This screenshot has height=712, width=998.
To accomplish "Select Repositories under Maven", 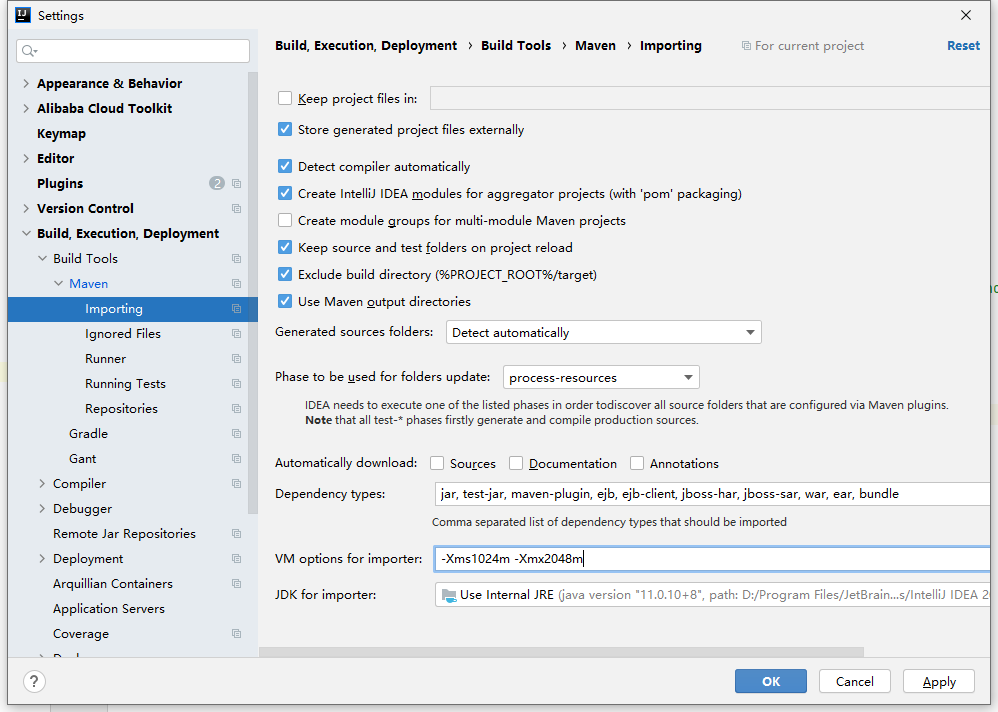I will pyautogui.click(x=122, y=408).
